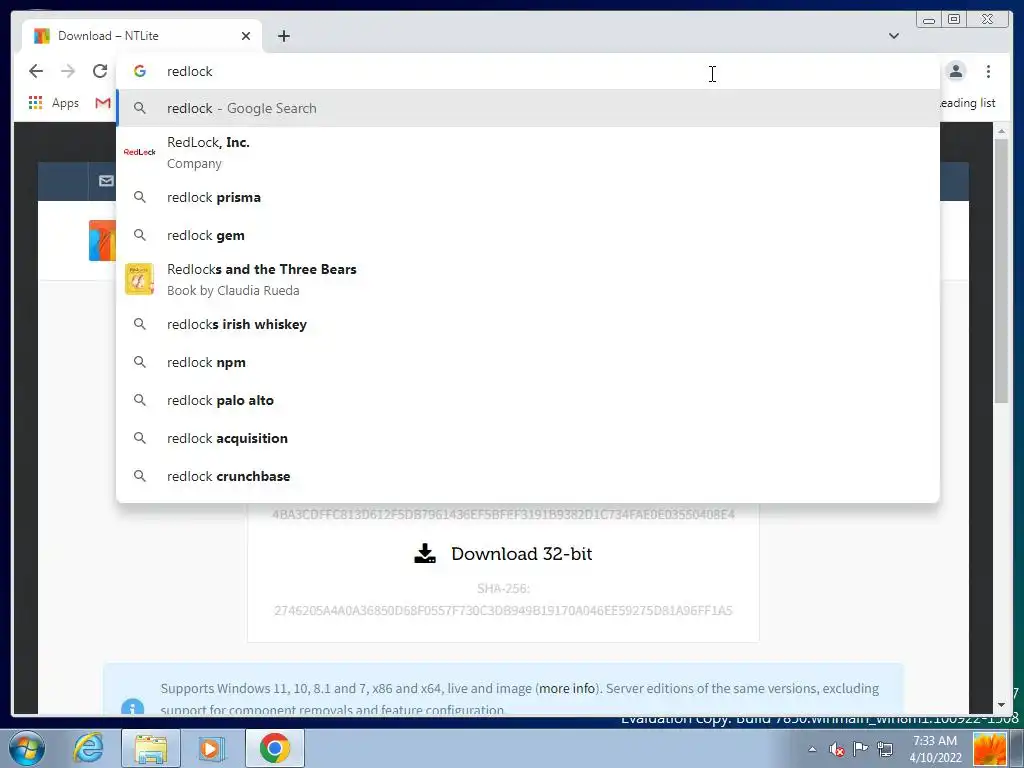Click the search icon beside redlock npm
Image resolution: width=1024 pixels, height=768 pixels.
(x=140, y=362)
